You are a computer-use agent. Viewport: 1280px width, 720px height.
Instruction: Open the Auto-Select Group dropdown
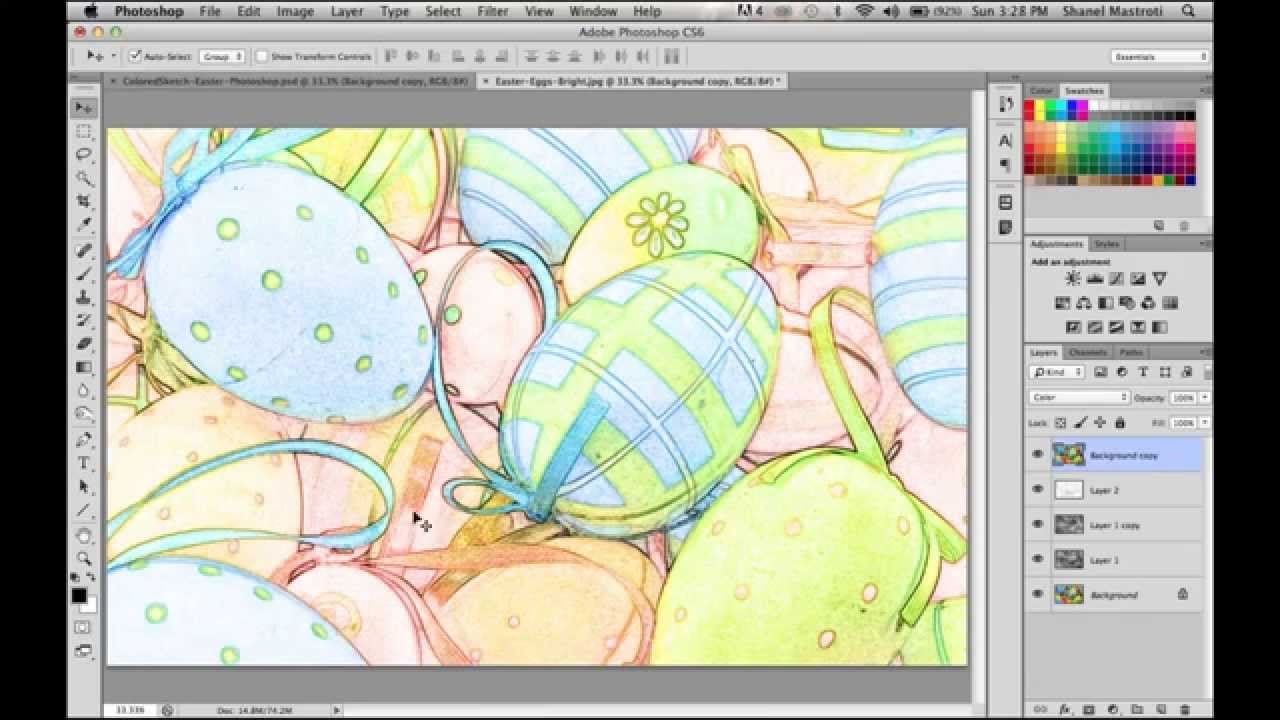(222, 57)
